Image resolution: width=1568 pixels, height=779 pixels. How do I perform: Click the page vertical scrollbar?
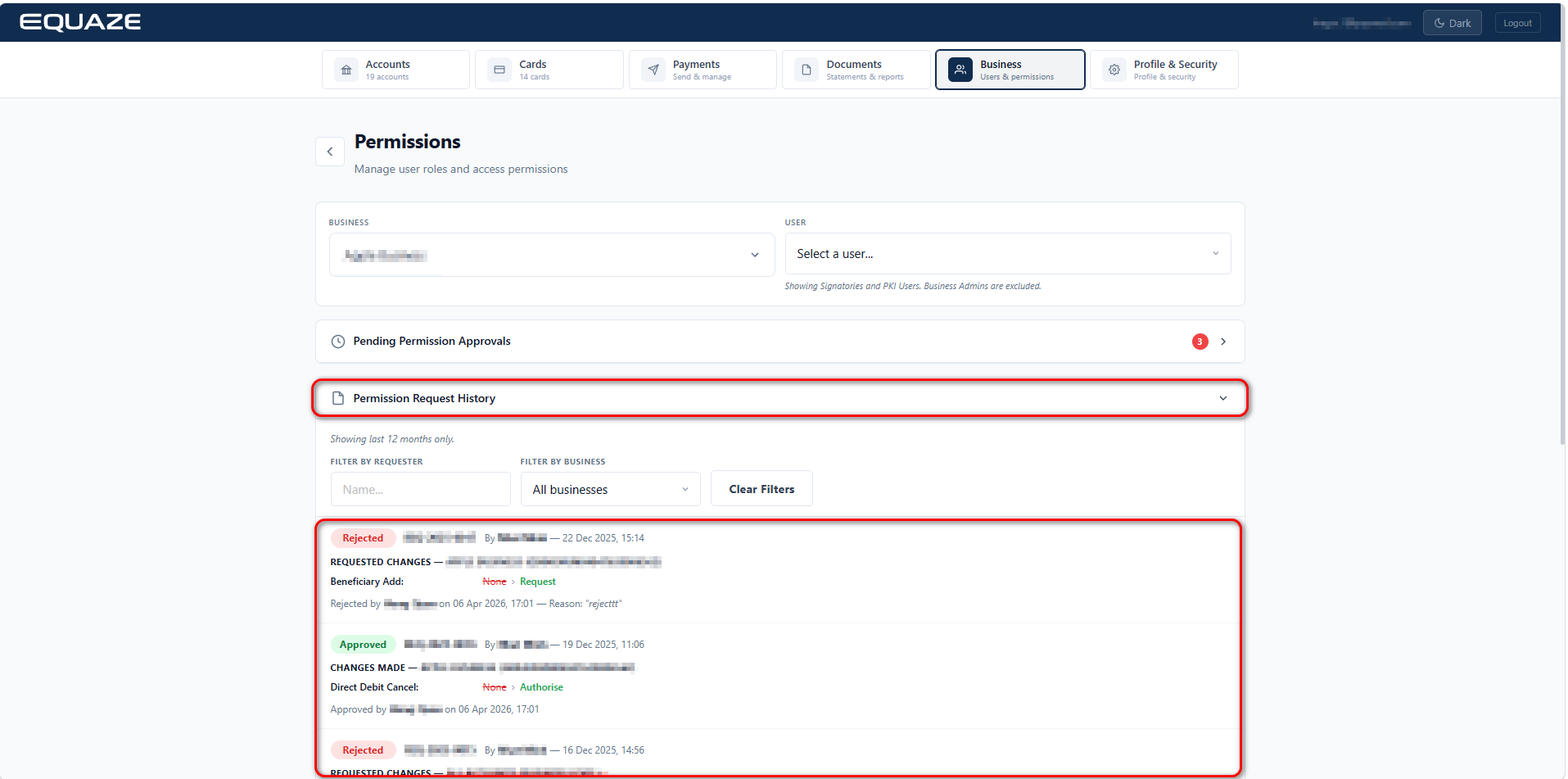[x=1562, y=225]
